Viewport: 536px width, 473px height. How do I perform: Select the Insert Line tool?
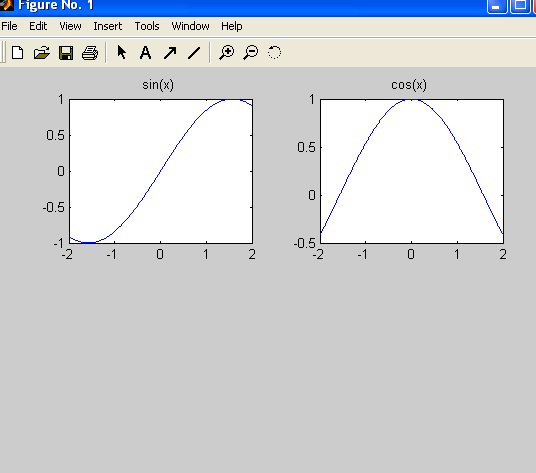pyautogui.click(x=194, y=53)
